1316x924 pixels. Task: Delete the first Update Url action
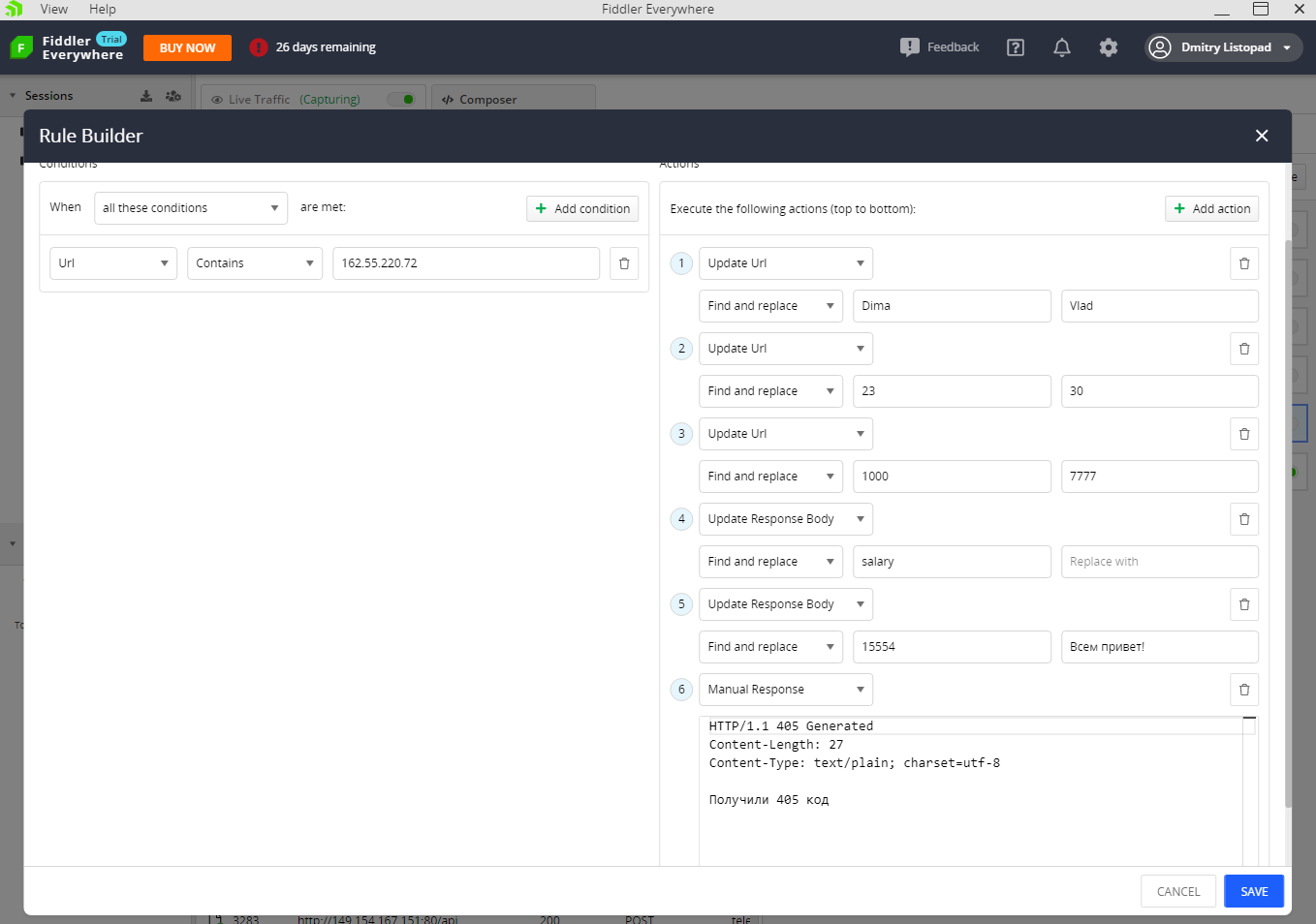1244,262
